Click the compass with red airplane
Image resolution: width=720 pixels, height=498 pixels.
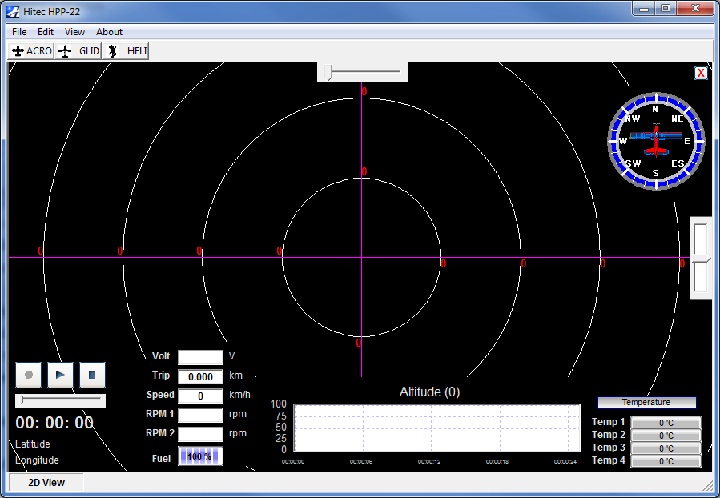click(x=655, y=142)
